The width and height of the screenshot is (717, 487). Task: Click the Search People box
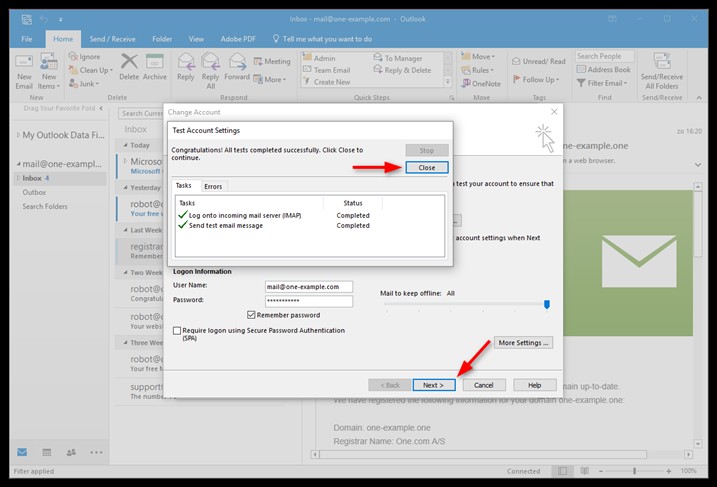604,56
